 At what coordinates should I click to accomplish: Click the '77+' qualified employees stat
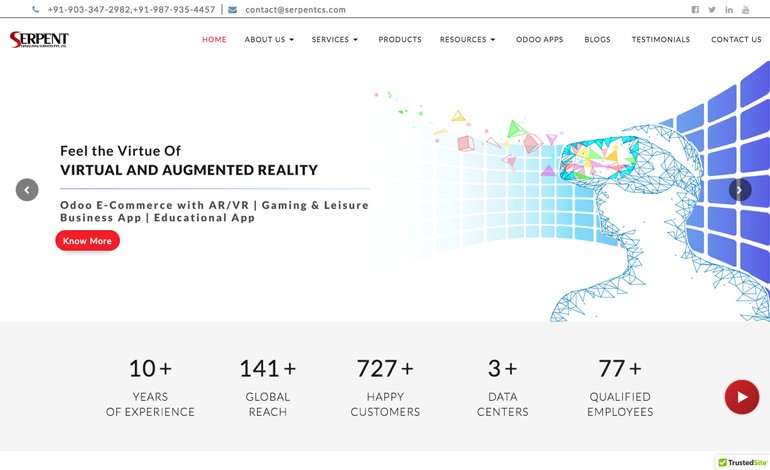click(x=620, y=368)
